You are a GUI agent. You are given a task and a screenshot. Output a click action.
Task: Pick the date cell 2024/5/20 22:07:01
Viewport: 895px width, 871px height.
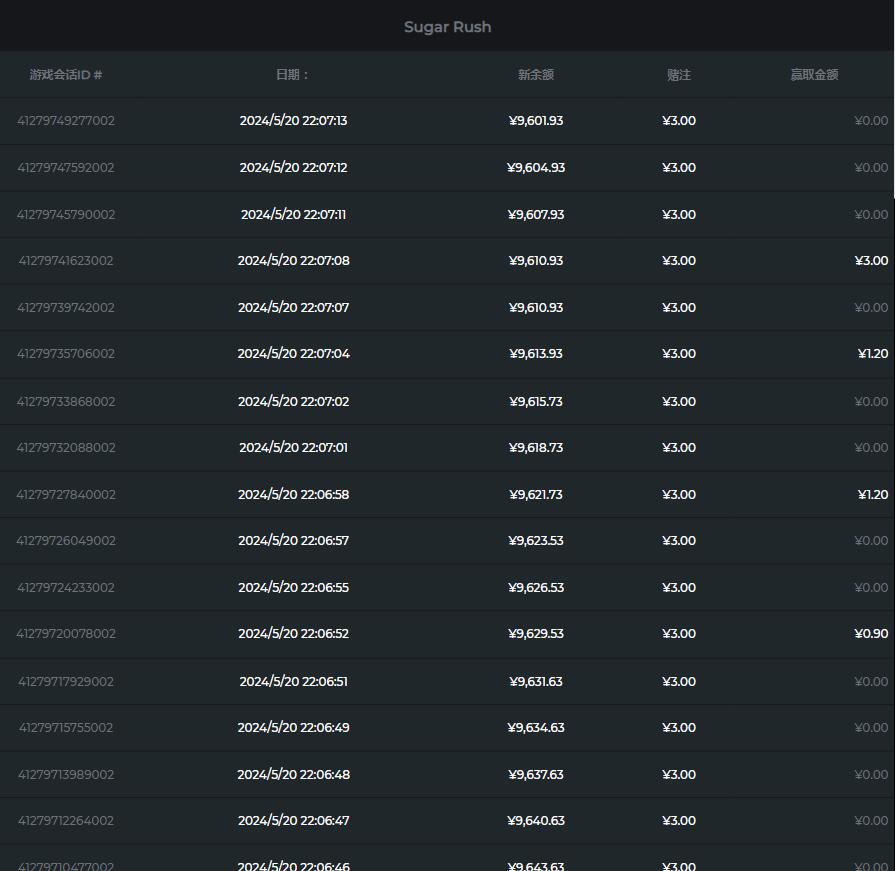293,447
